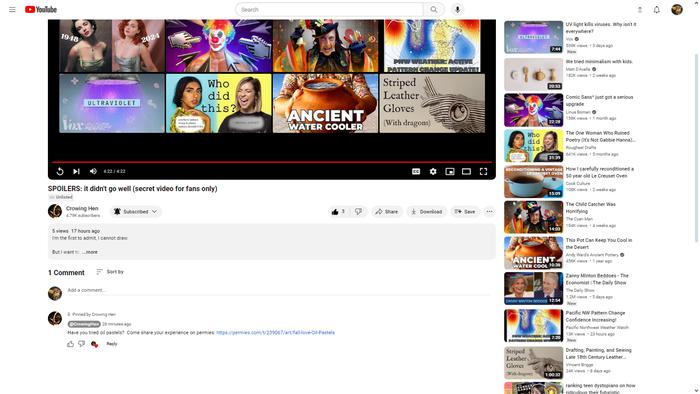
Task: Open the hamburger guide menu
Action: pyautogui.click(x=12, y=9)
